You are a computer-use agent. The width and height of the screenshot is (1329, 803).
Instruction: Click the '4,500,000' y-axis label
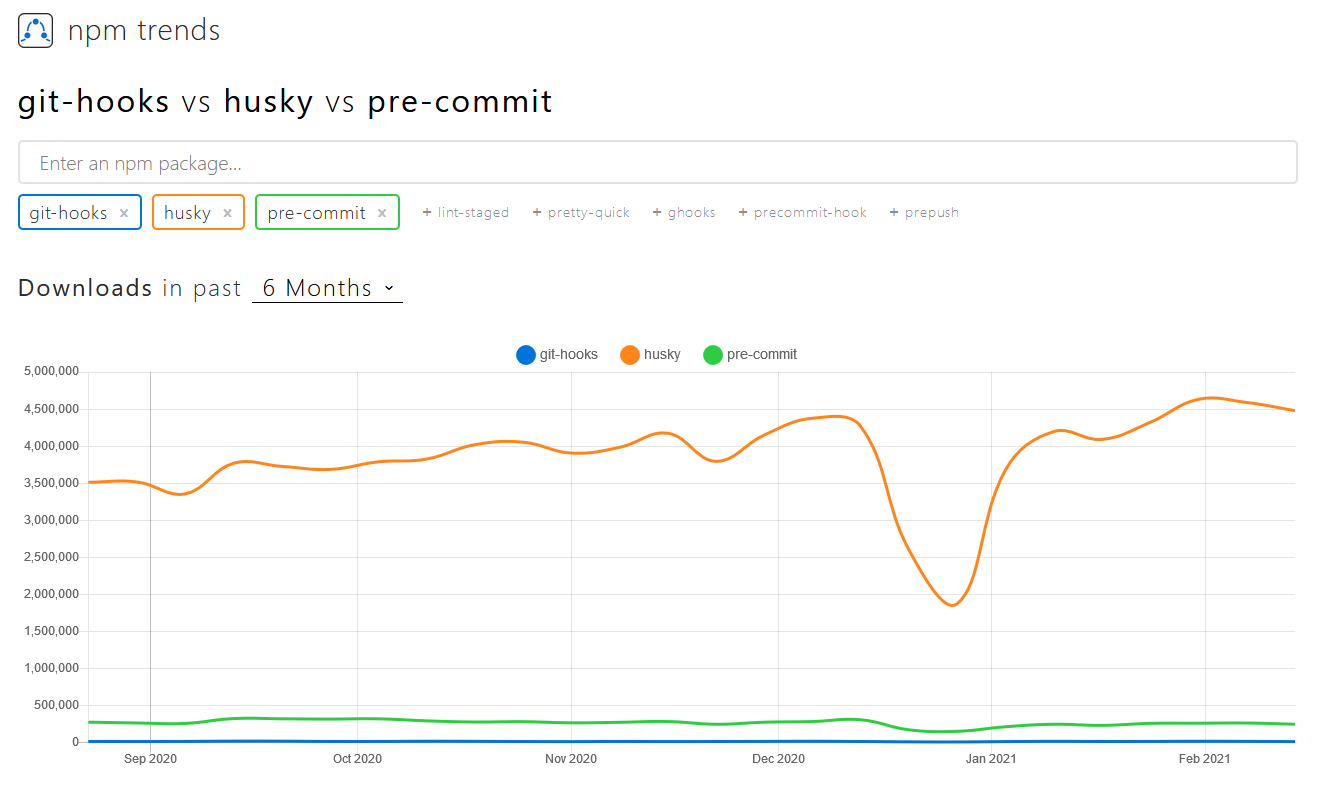tap(51, 409)
